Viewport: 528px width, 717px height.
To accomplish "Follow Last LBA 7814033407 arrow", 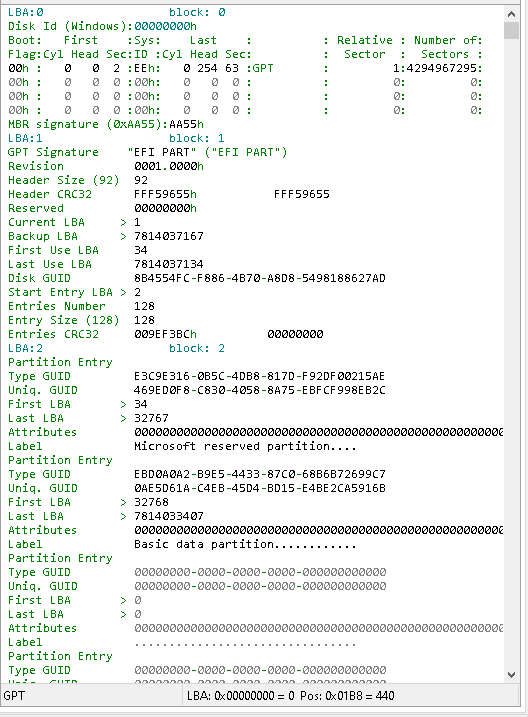I will 123,516.
